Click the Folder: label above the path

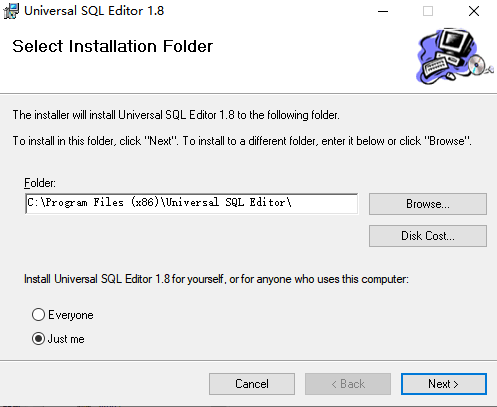click(x=40, y=183)
